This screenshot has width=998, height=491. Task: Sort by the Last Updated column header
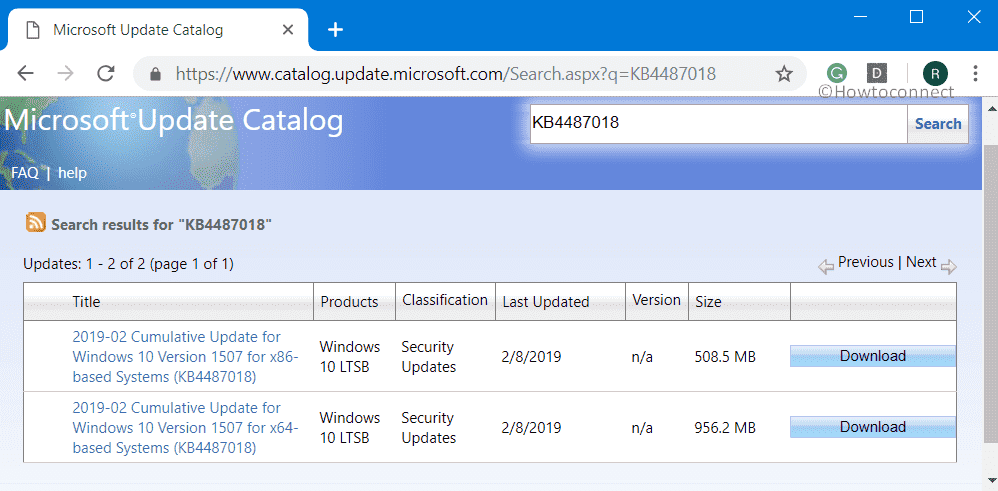(x=545, y=301)
